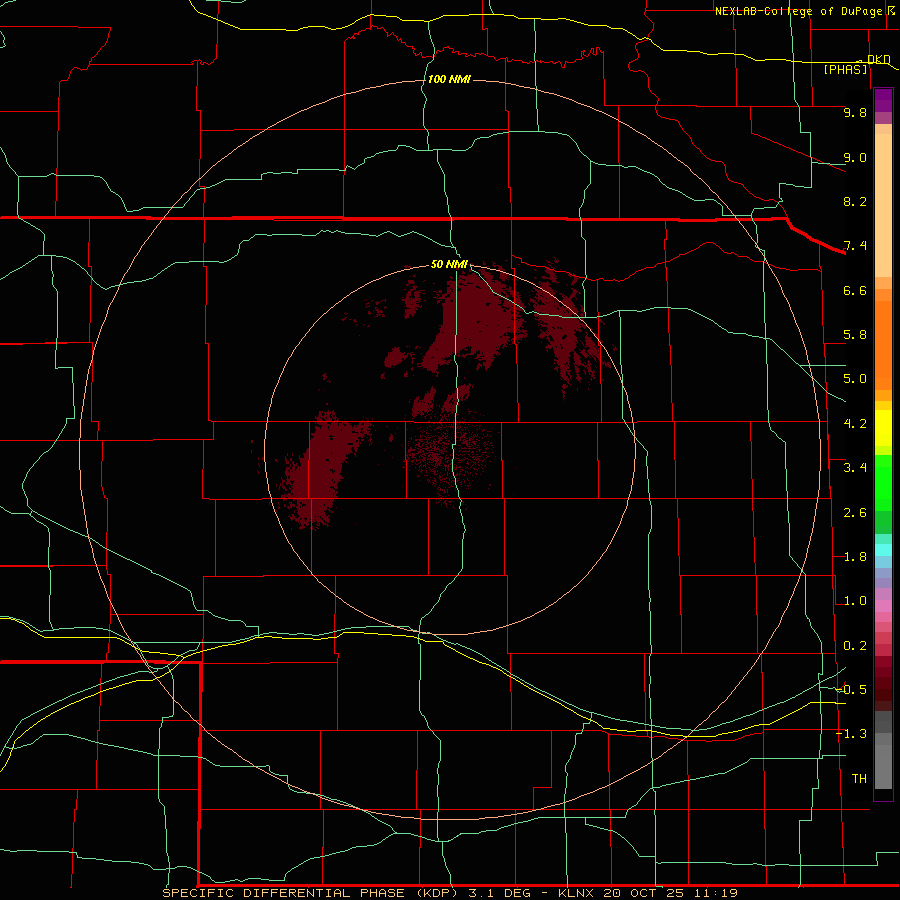This screenshot has width=900, height=900.
Task: Select the yellow segment of the color bar
Action: click(883, 428)
